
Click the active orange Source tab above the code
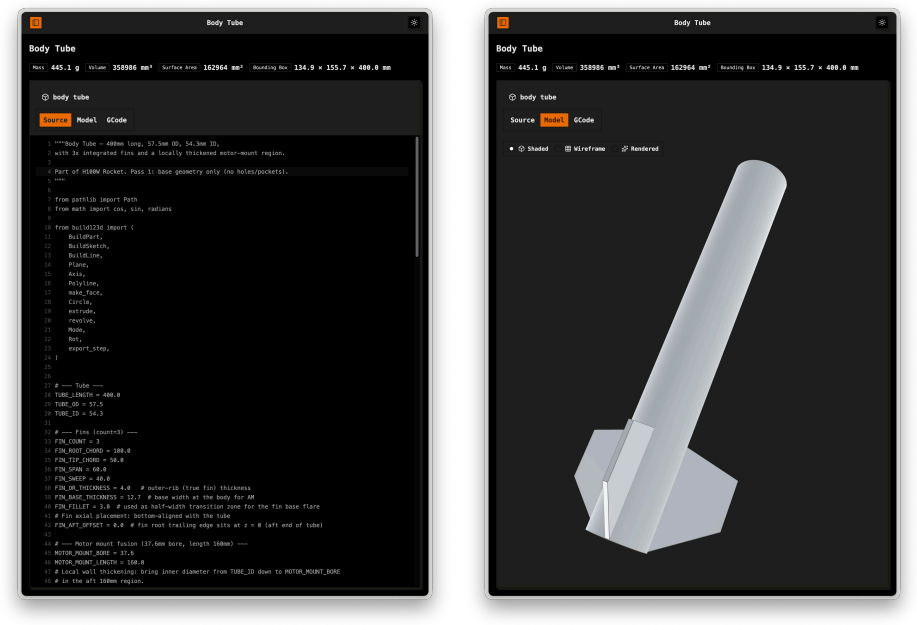(x=55, y=120)
